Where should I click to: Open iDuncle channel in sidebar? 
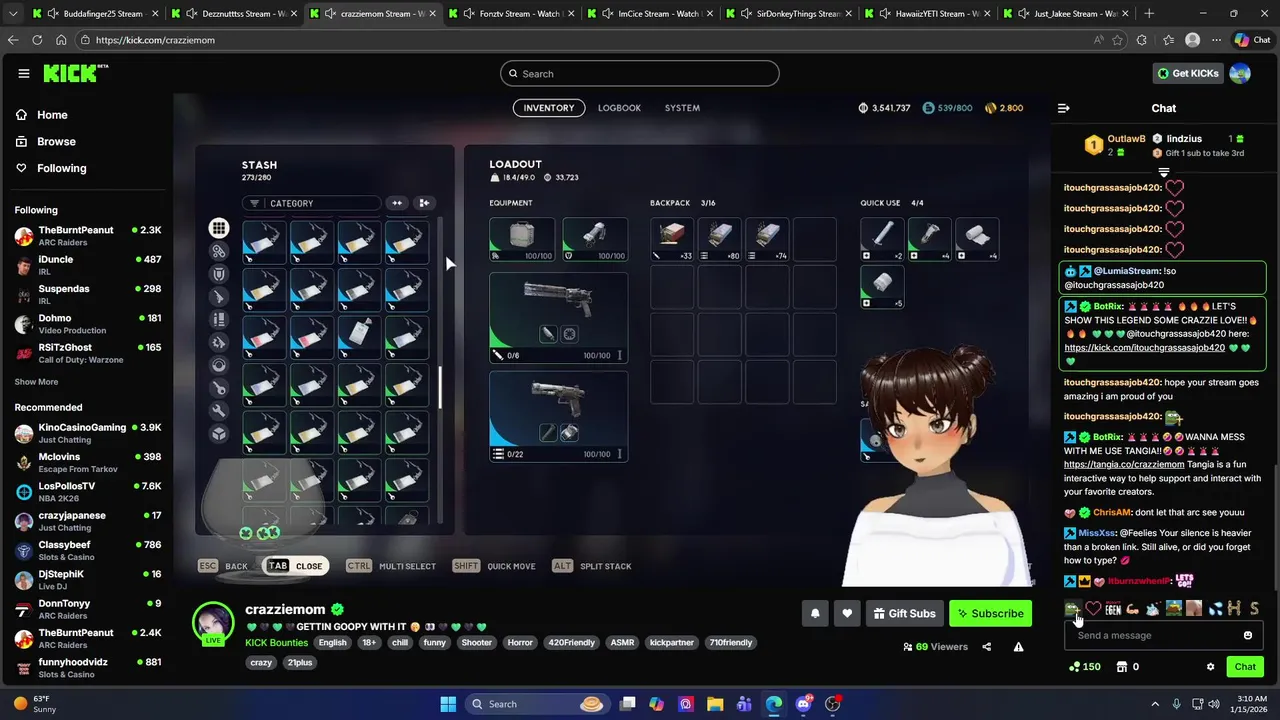88,265
